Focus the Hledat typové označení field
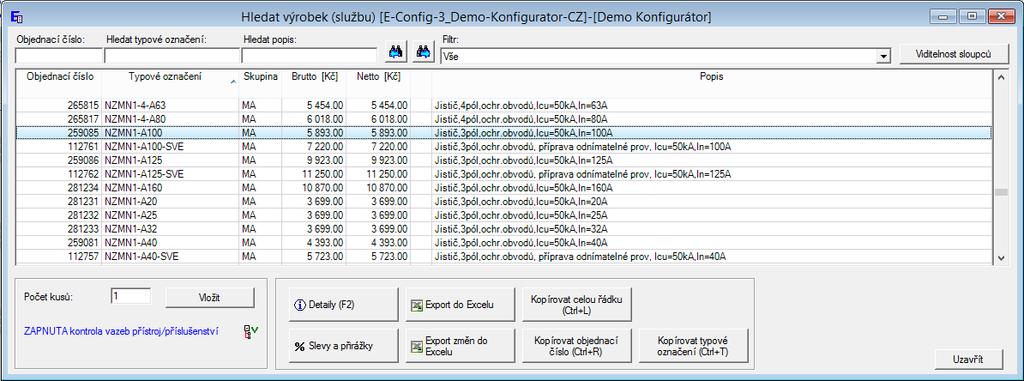The width and height of the screenshot is (1024, 381). tap(172, 56)
